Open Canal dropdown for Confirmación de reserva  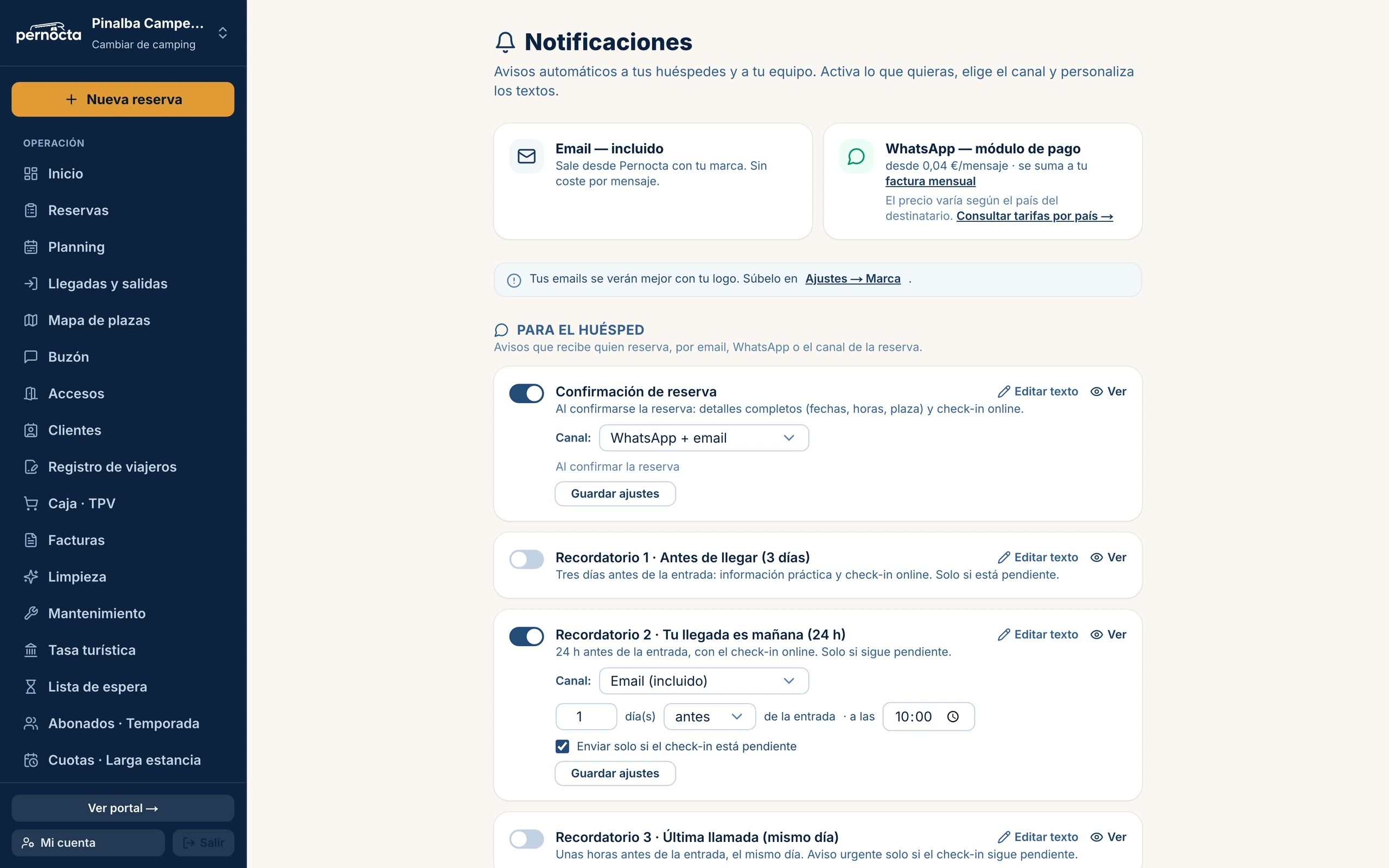tap(704, 438)
